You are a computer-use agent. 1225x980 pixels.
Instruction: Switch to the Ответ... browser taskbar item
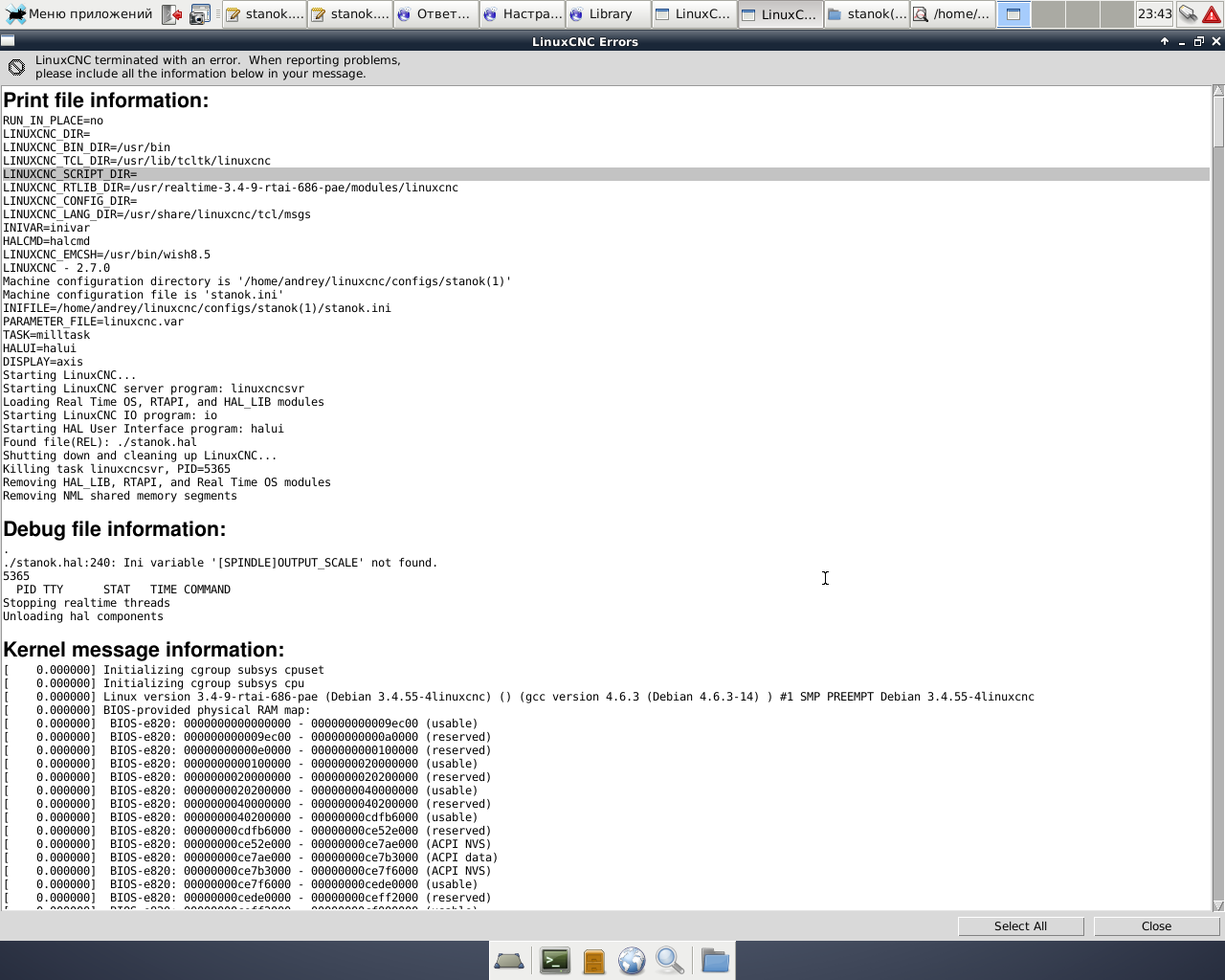click(x=435, y=14)
